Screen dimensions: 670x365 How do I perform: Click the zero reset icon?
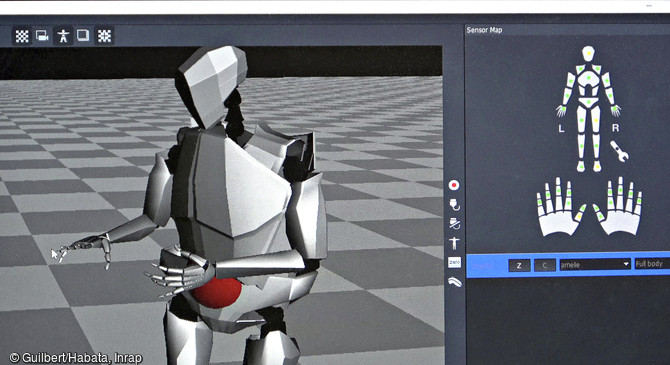point(454,262)
